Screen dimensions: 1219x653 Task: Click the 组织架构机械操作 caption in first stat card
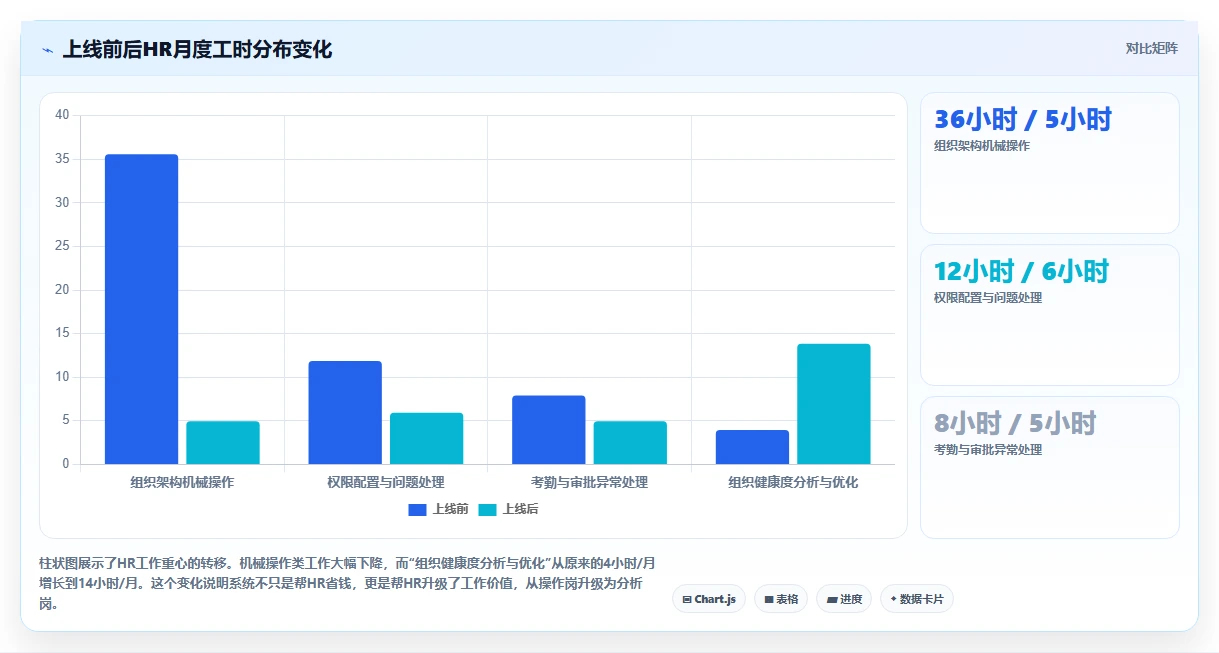point(982,146)
